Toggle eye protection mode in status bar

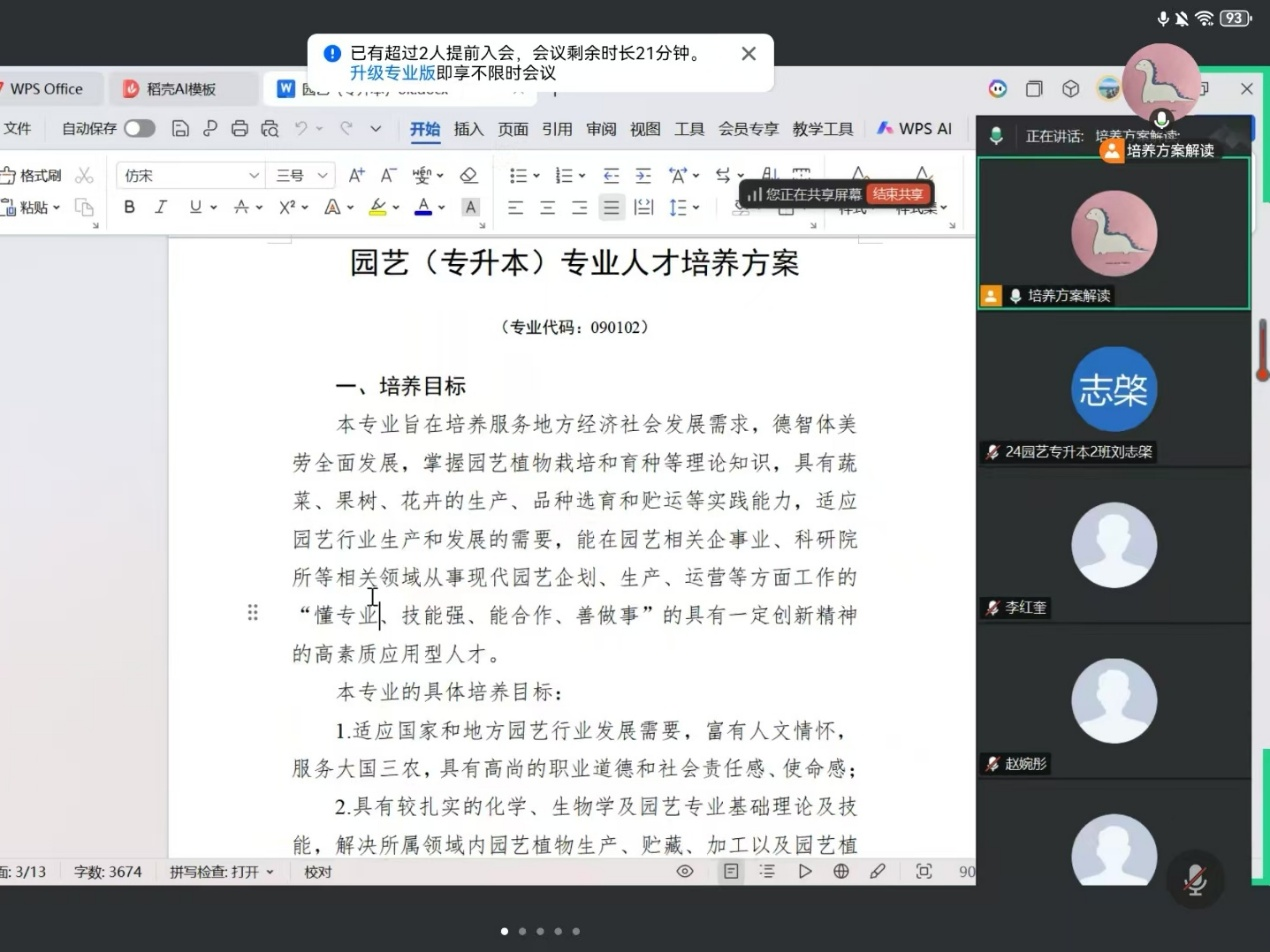click(685, 871)
